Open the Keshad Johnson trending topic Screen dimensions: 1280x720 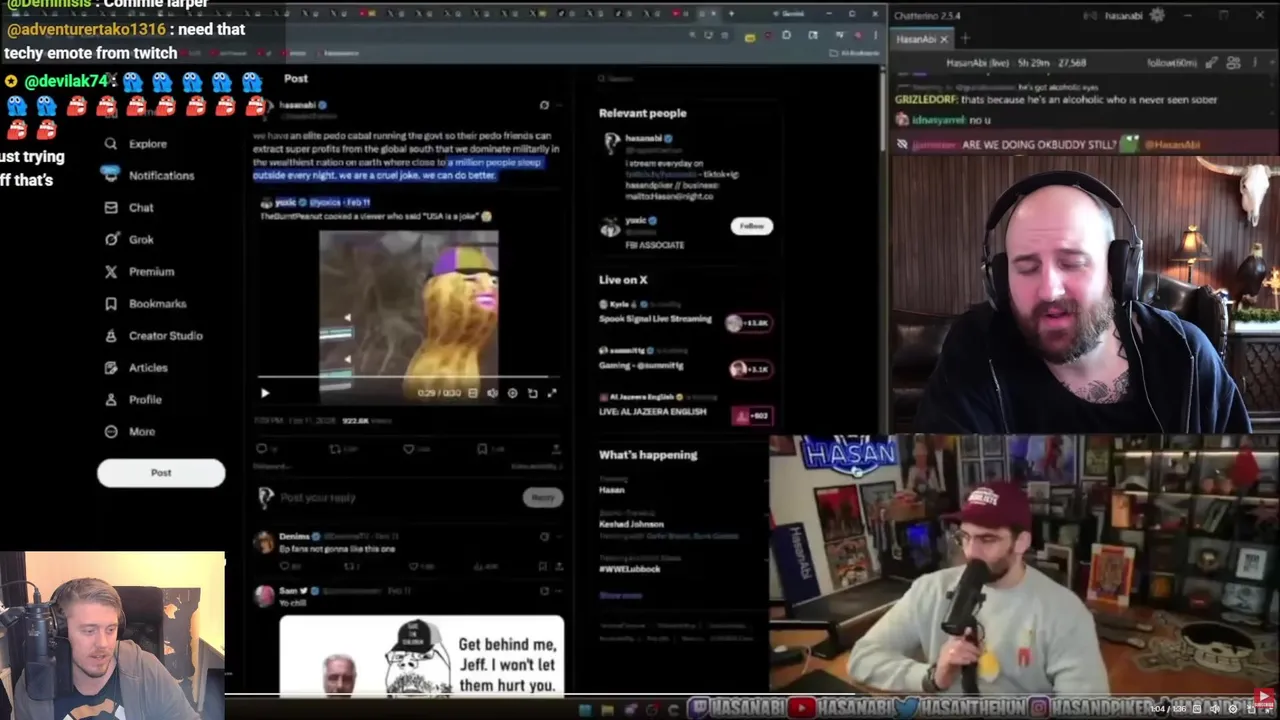pos(631,523)
